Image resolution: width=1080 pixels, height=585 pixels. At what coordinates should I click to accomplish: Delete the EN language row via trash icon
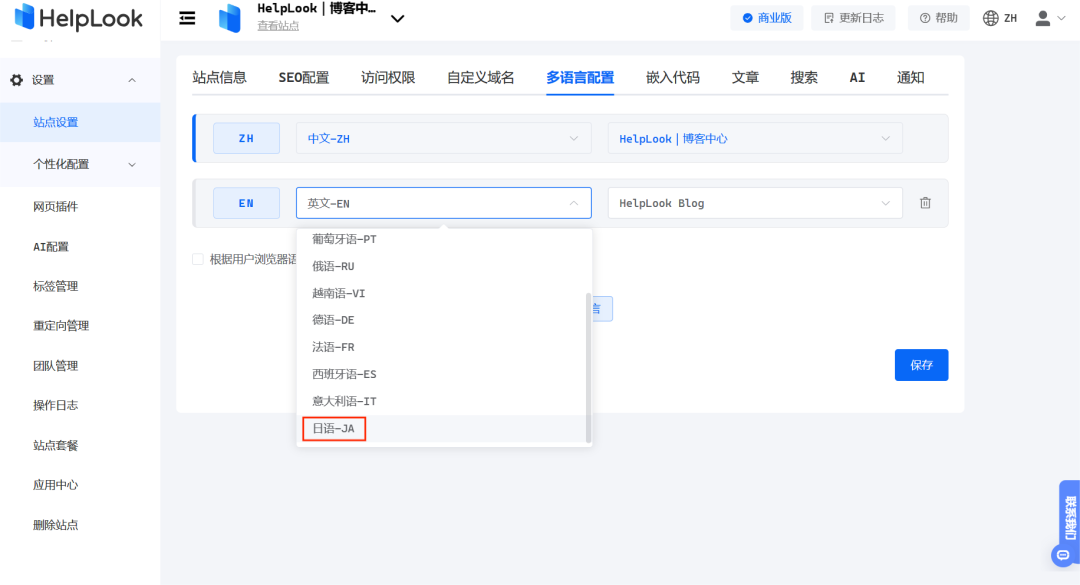[925, 202]
